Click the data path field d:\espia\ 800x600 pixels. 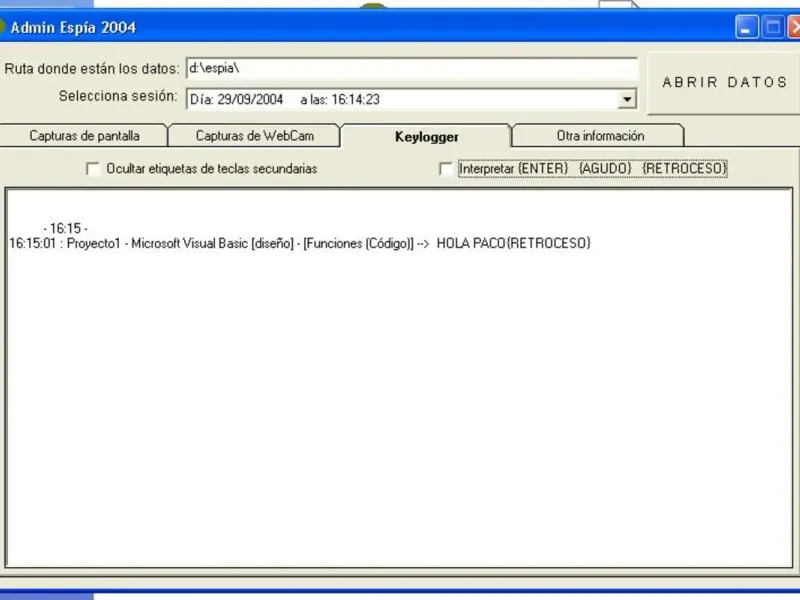412,68
